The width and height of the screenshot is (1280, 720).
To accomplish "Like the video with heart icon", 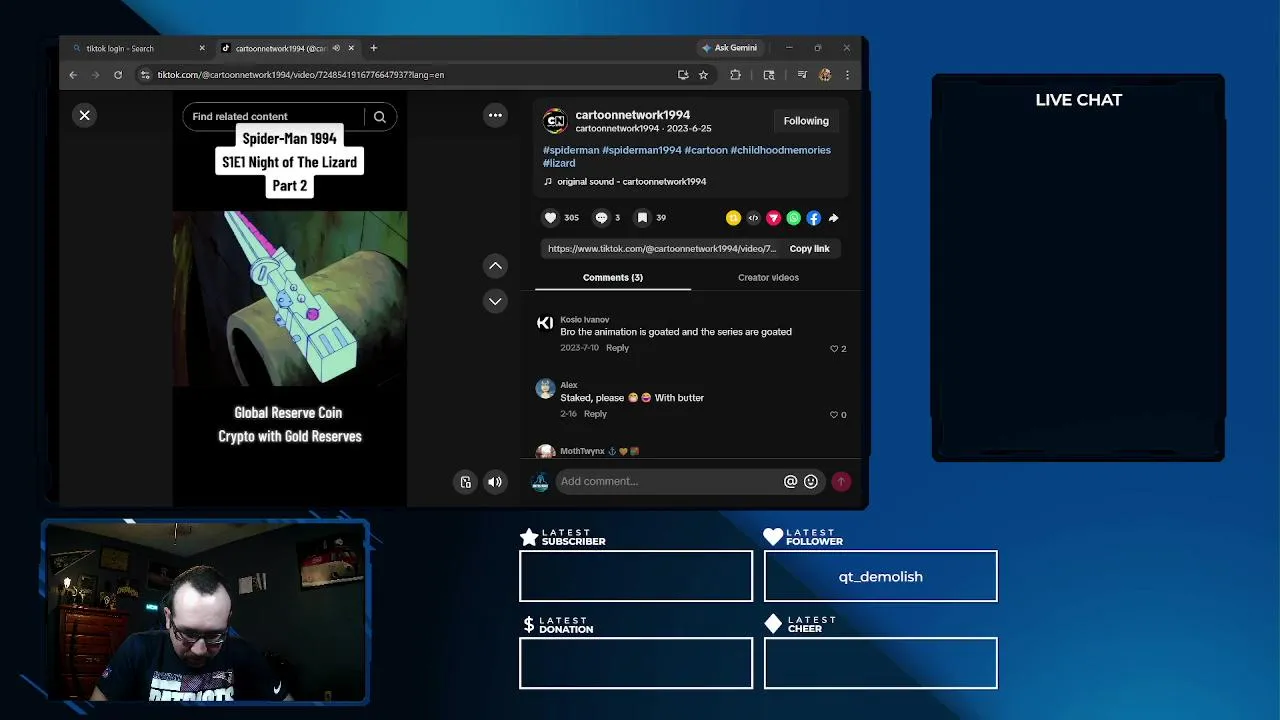I will 550,218.
